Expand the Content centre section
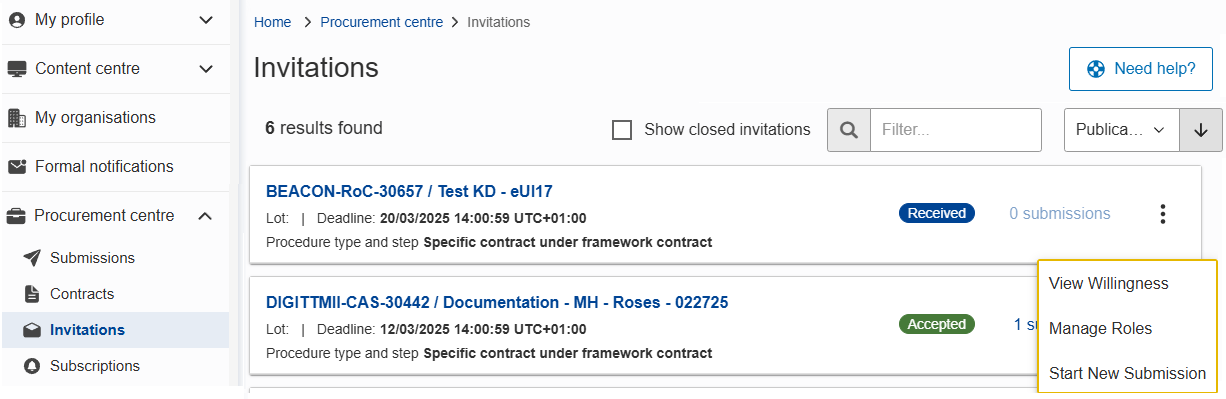Screen dimensions: 1226x399 pos(206,69)
